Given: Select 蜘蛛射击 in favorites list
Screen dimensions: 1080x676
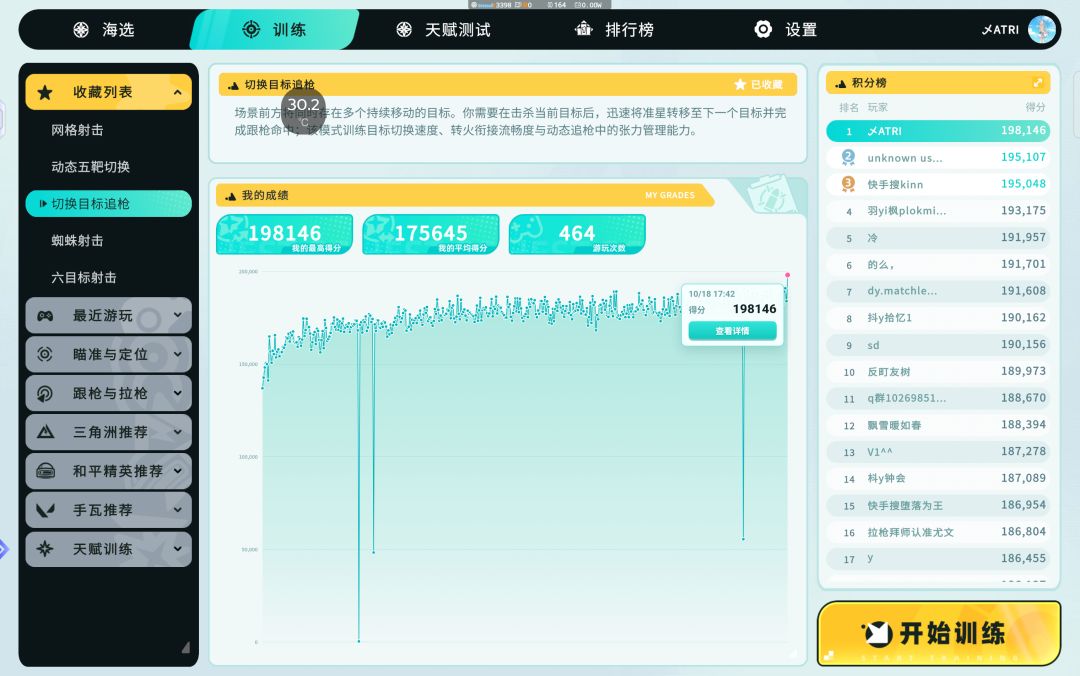Looking at the screenshot, I should [77, 240].
